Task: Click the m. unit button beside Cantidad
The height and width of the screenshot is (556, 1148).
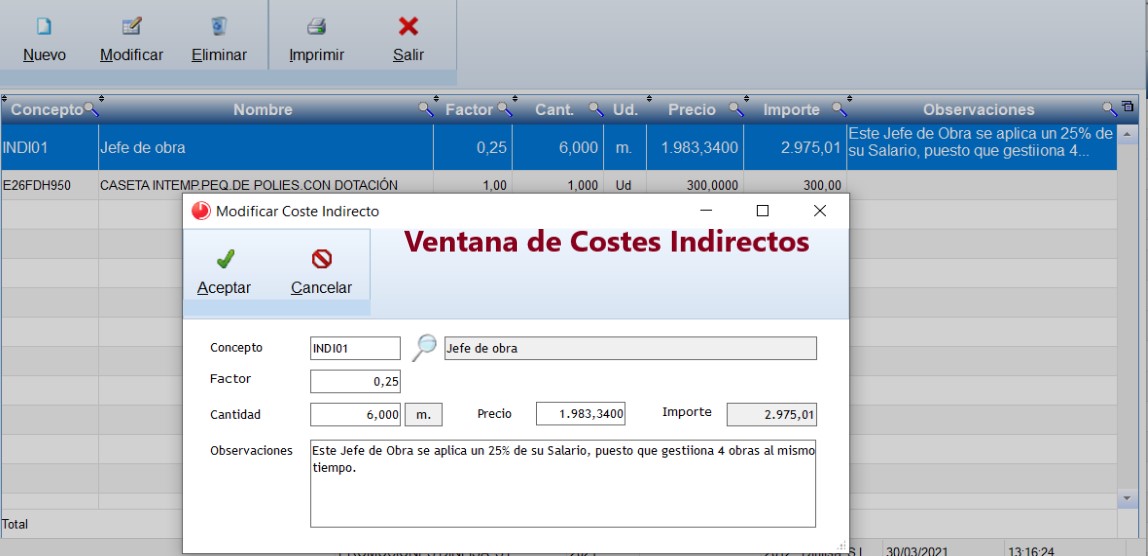Action: coord(423,414)
